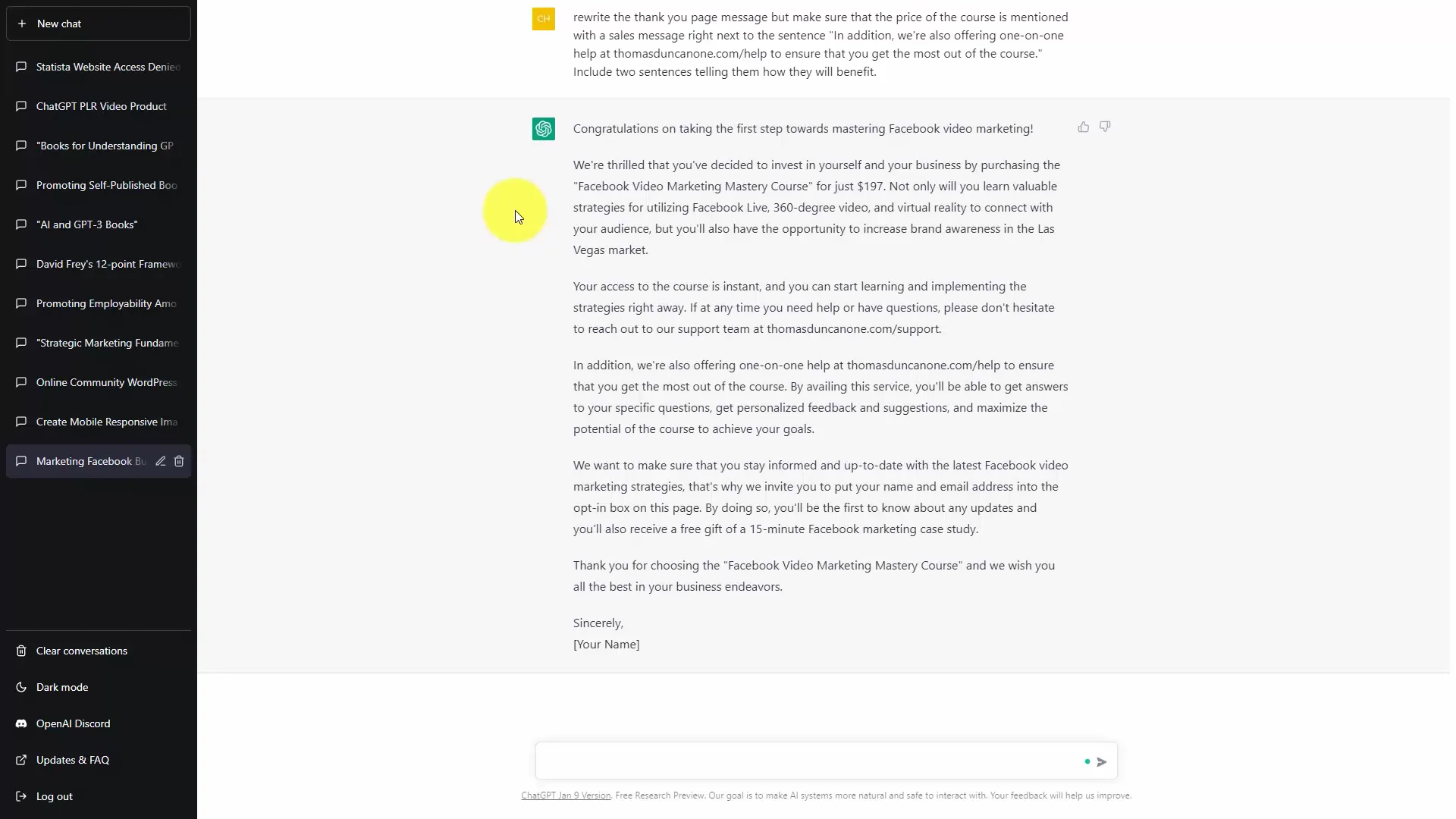Click the thumbs up icon on response
This screenshot has width=1456, height=819.
1083,127
